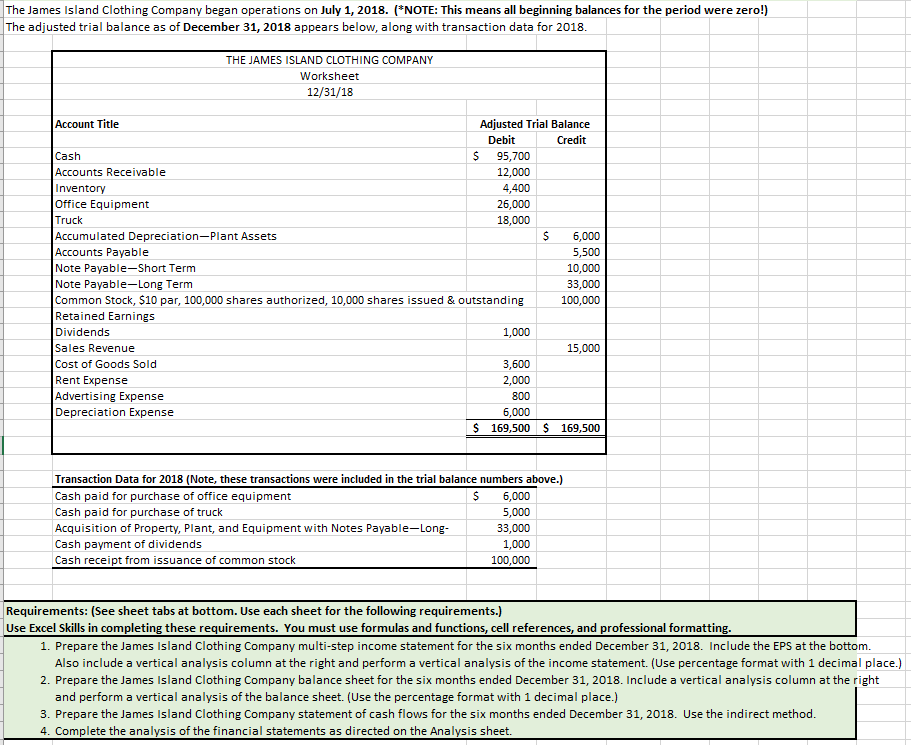Click the Cash debit value 95,700
The width and height of the screenshot is (911, 745).
click(513, 156)
